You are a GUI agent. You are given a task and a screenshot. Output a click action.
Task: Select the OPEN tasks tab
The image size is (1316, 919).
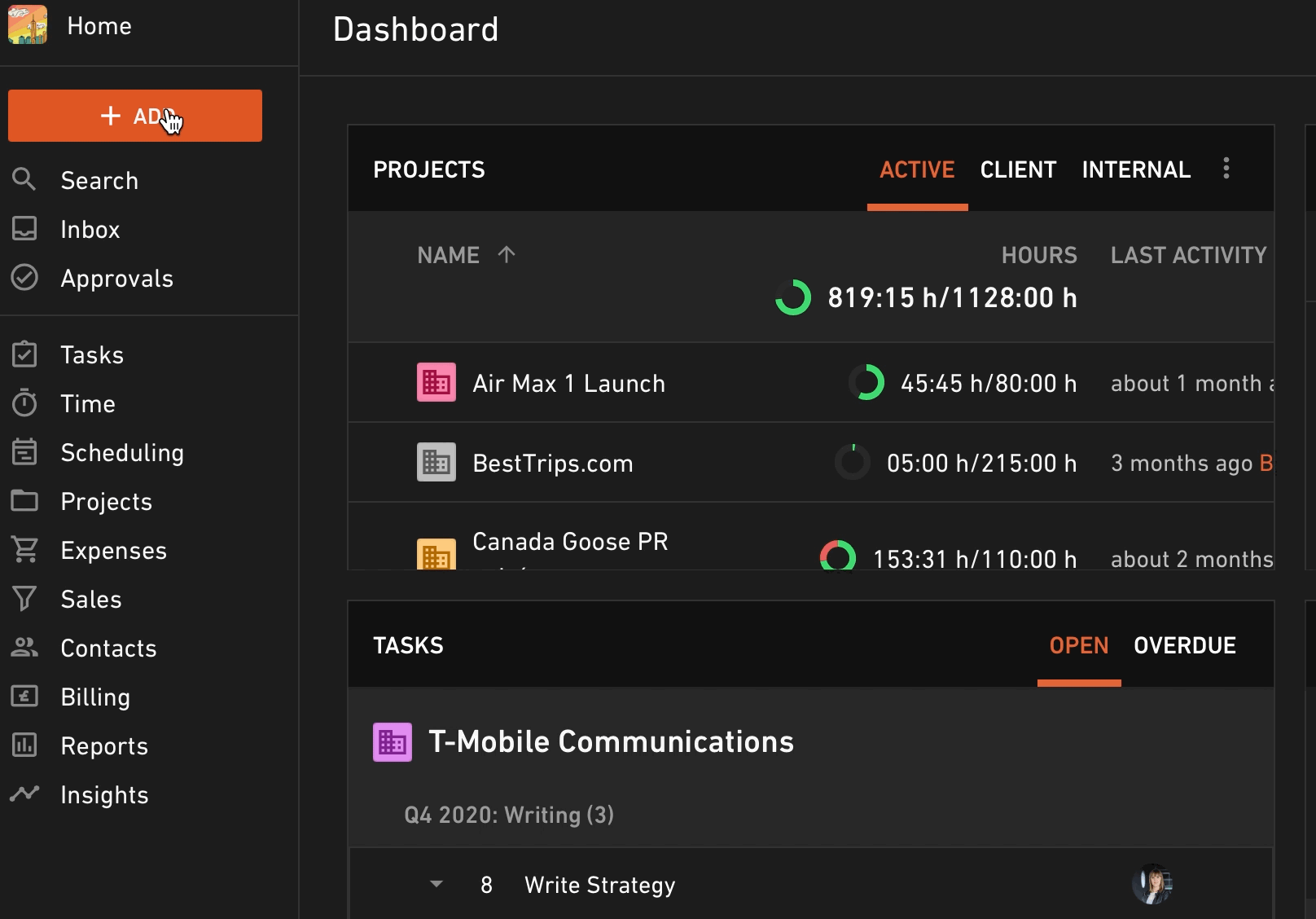pyautogui.click(x=1079, y=645)
